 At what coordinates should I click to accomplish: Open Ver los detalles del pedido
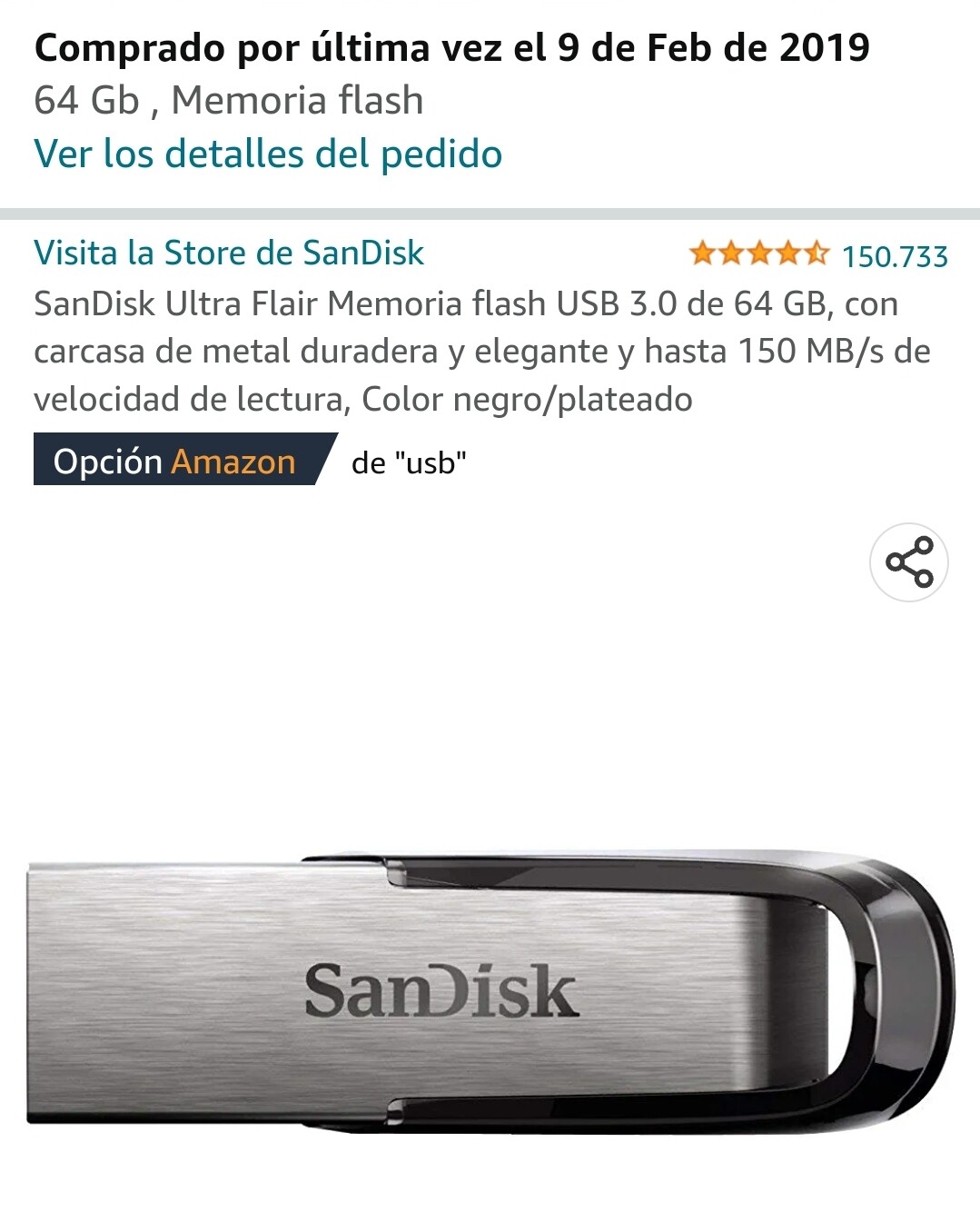tap(268, 154)
